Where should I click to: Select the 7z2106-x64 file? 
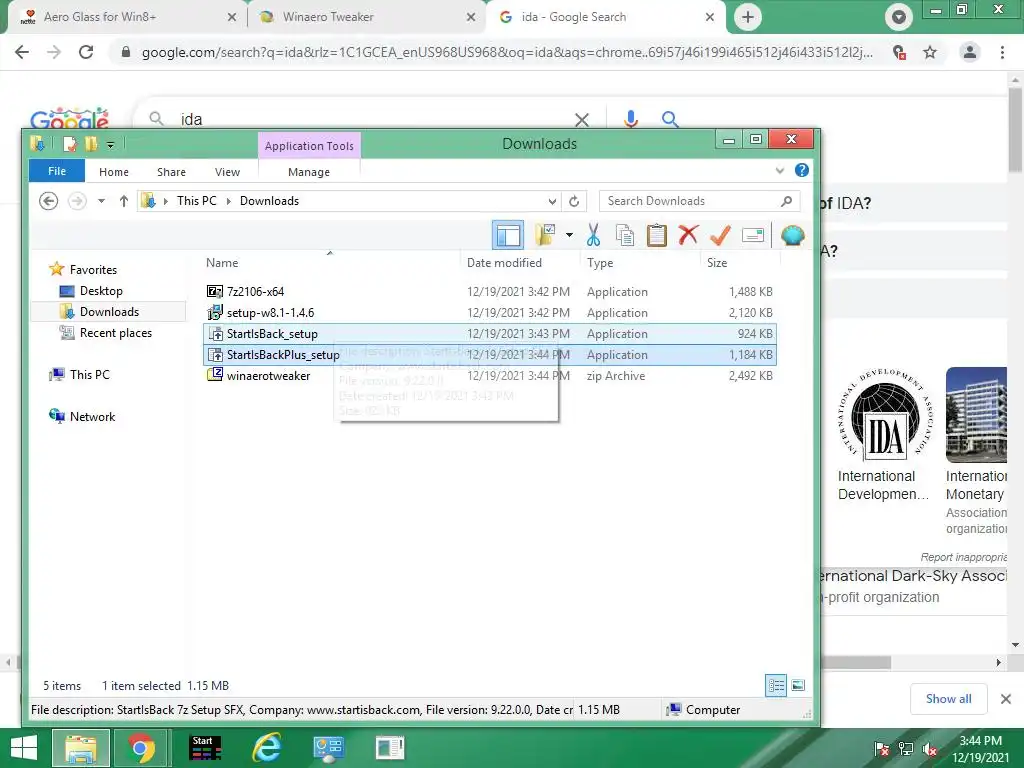pyautogui.click(x=490, y=291)
